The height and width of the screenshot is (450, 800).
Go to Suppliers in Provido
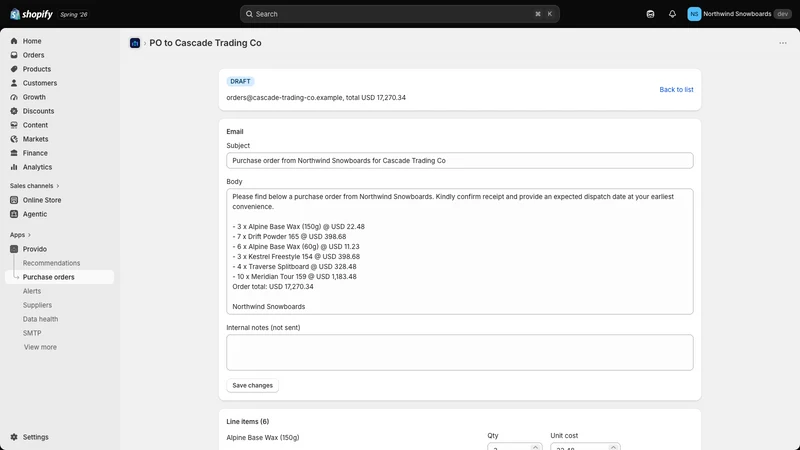[x=37, y=305]
